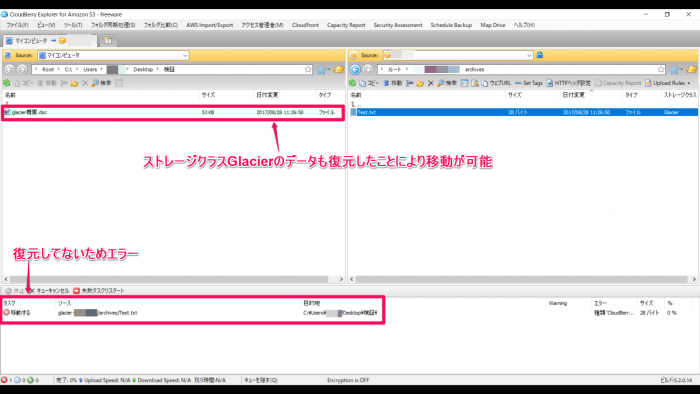Click the refresh icon in the local pane toolbar
The image size is (700, 394).
(7, 83)
